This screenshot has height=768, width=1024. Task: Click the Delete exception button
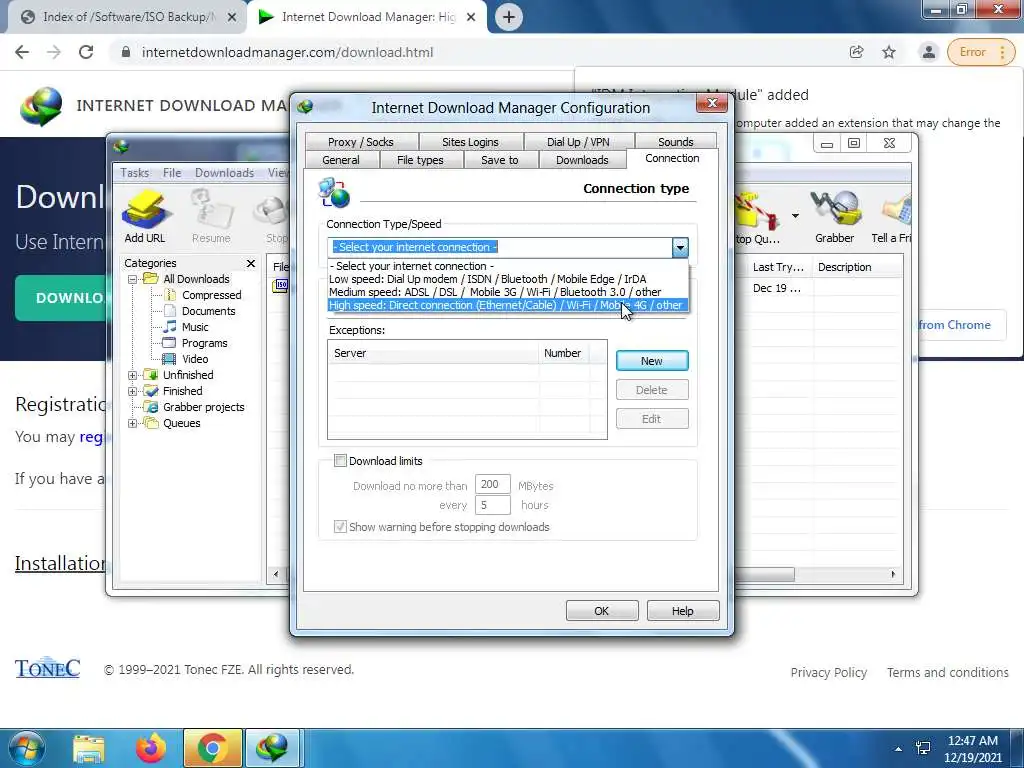(x=652, y=390)
